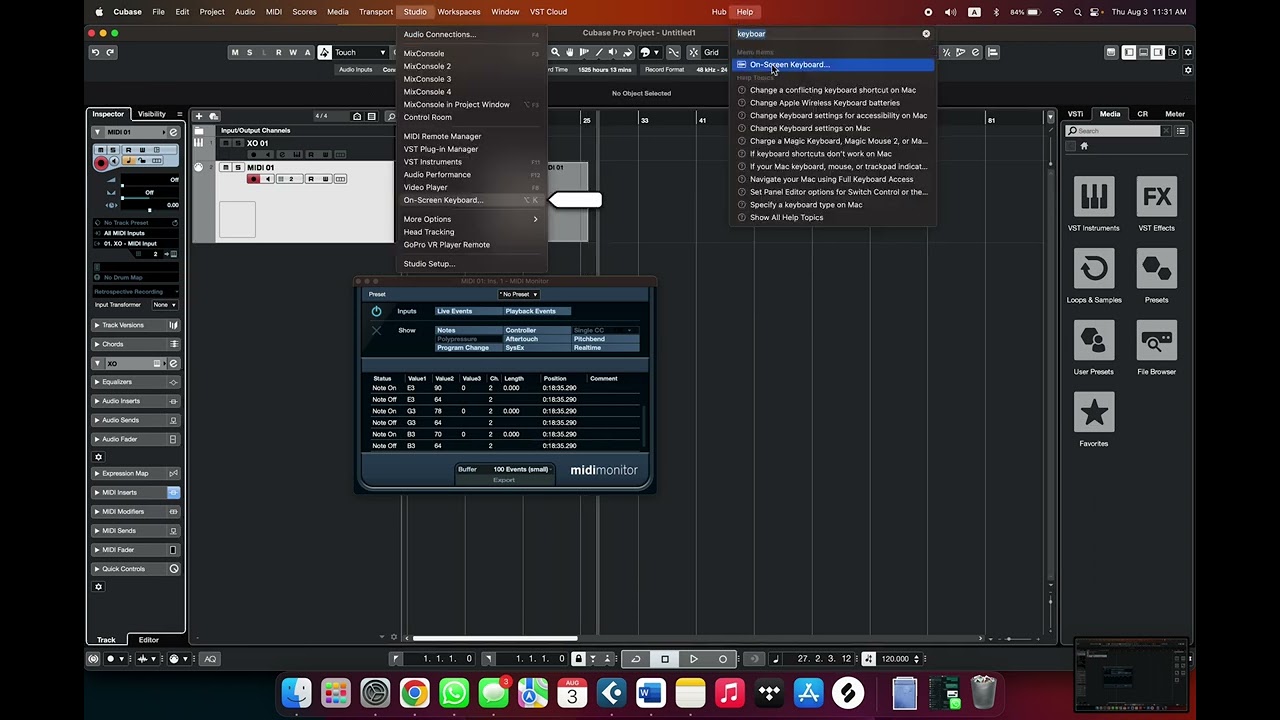Click the tempo value 120.000
The height and width of the screenshot is (720, 1280).
click(895, 659)
